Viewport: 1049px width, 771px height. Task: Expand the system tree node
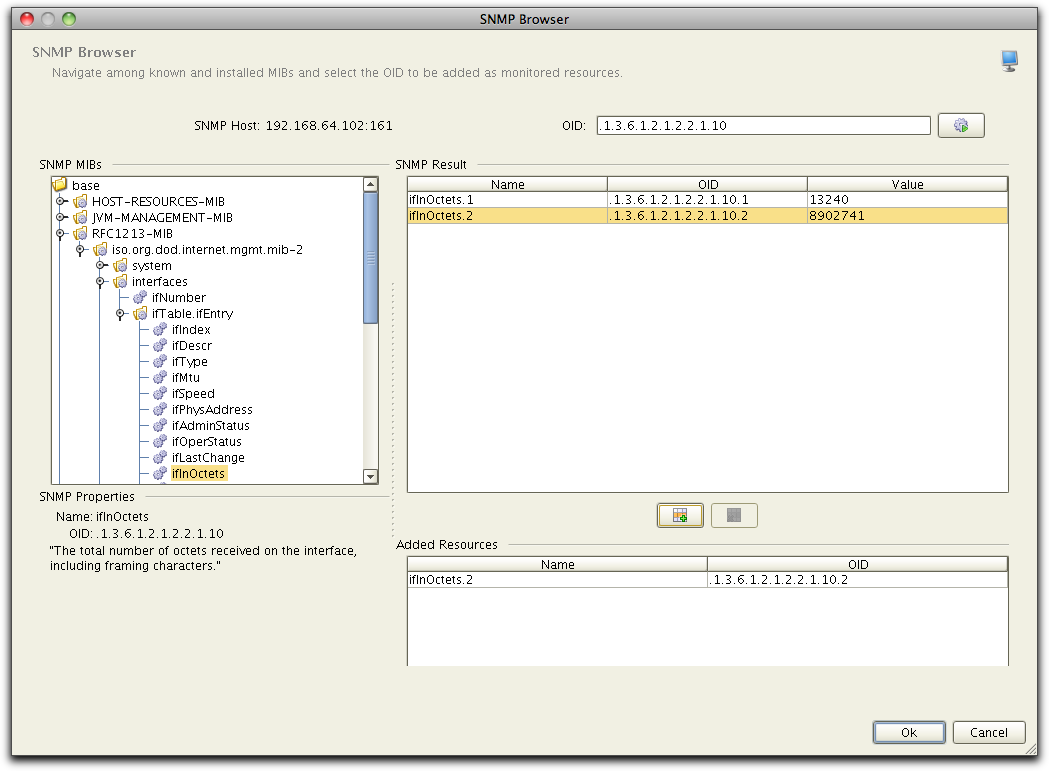[x=100, y=265]
